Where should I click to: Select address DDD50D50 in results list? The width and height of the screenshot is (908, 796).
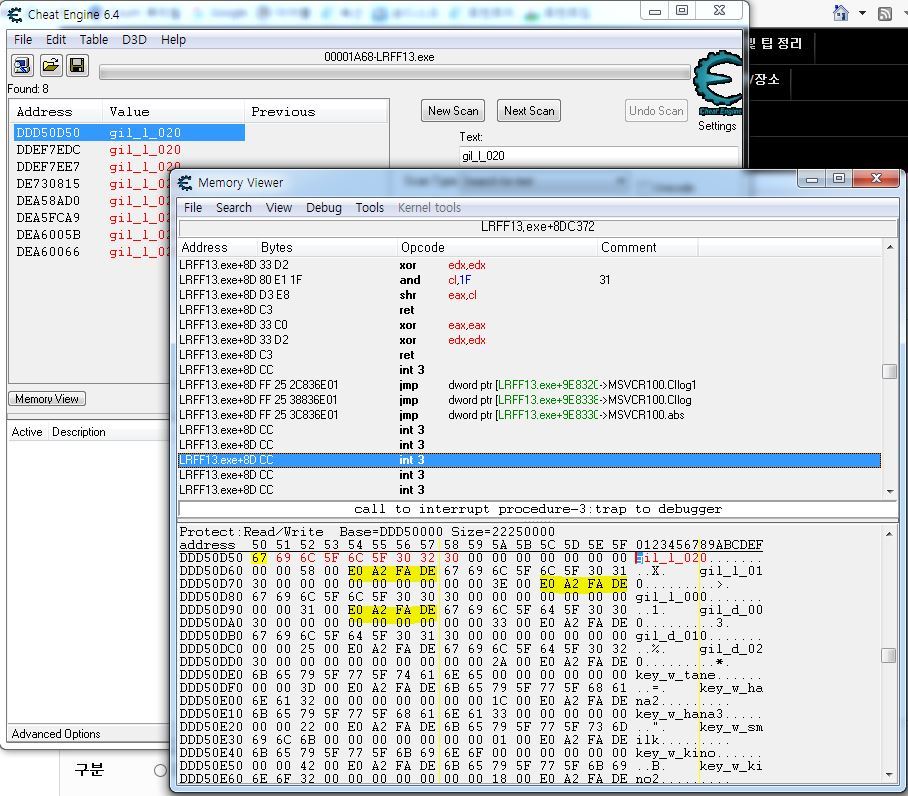[129, 133]
